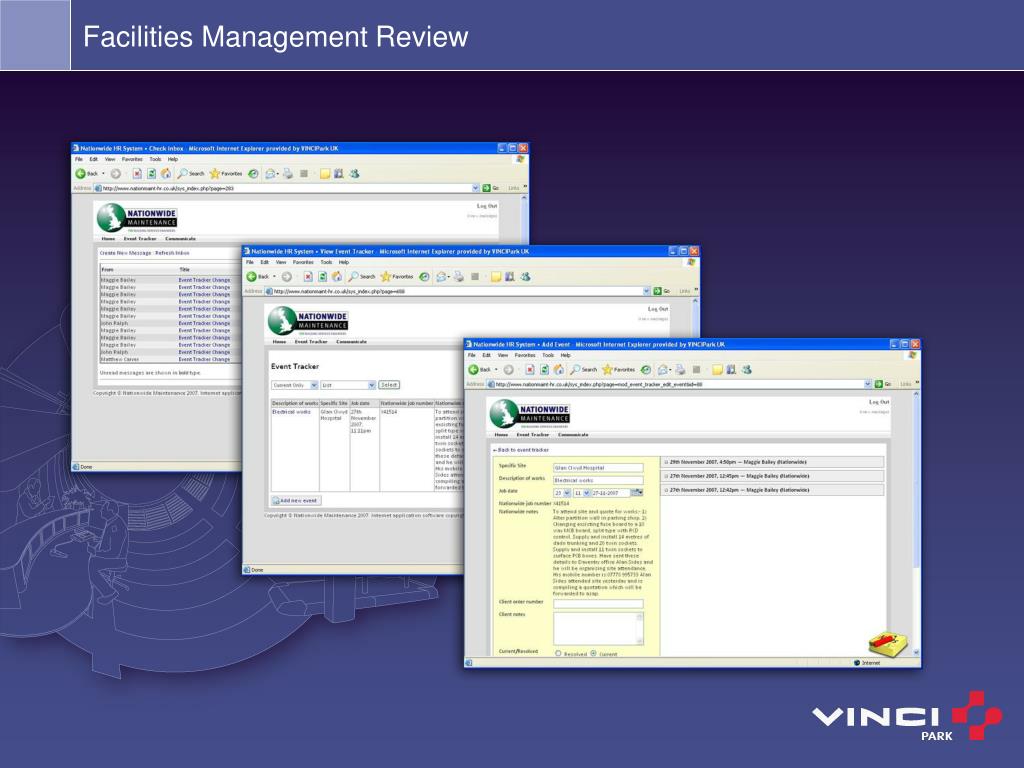Screen dimensions: 1024x768
Task: Expand the 27th November 2007 12:42pm entry
Action: click(x=773, y=490)
